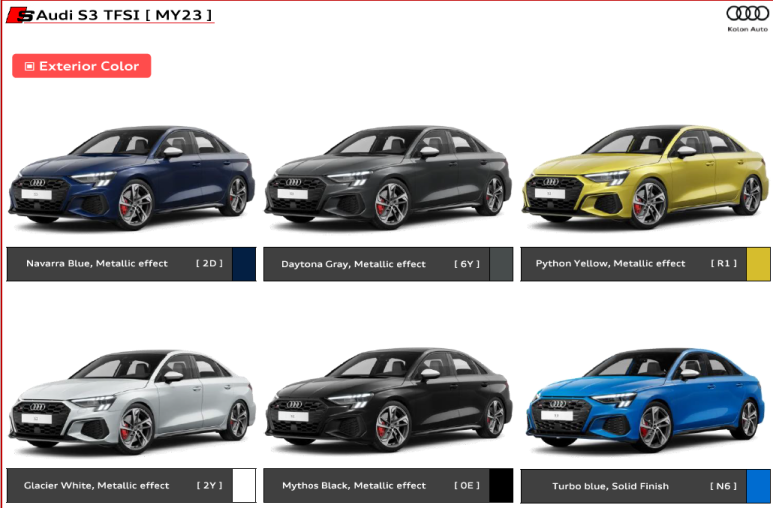Select the Python Yellow car image
Image resolution: width=773 pixels, height=508 pixels.
645,177
